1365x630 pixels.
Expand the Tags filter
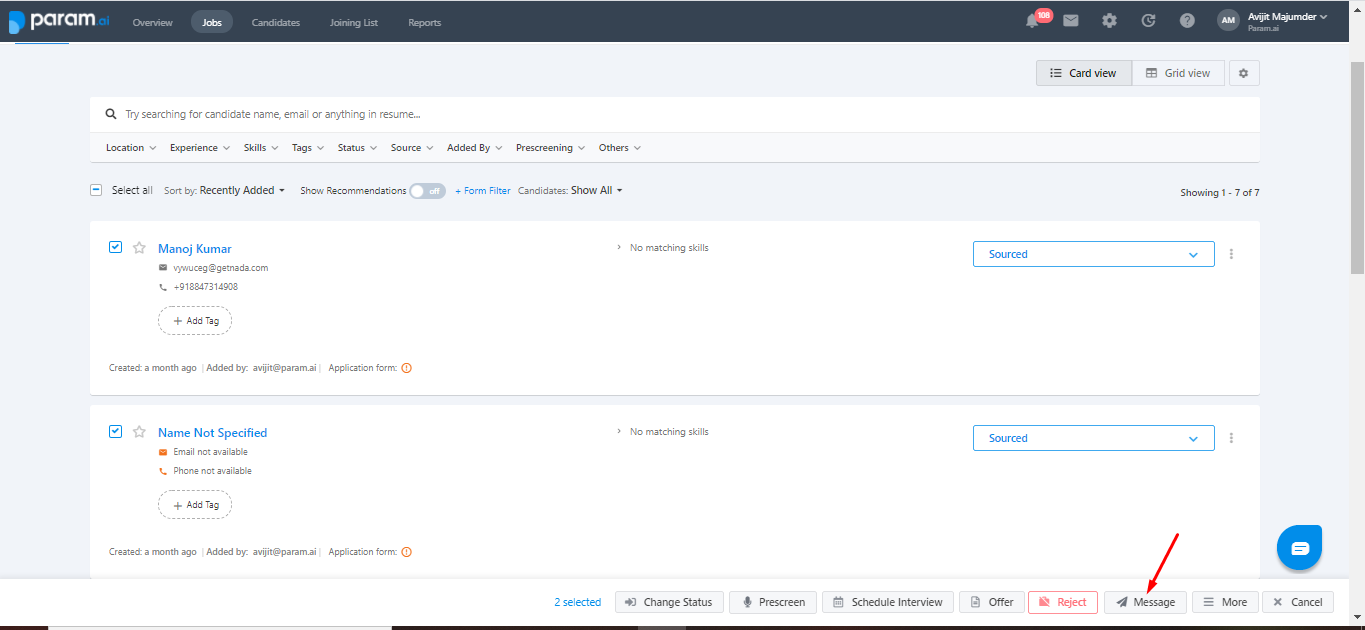[x=308, y=148]
